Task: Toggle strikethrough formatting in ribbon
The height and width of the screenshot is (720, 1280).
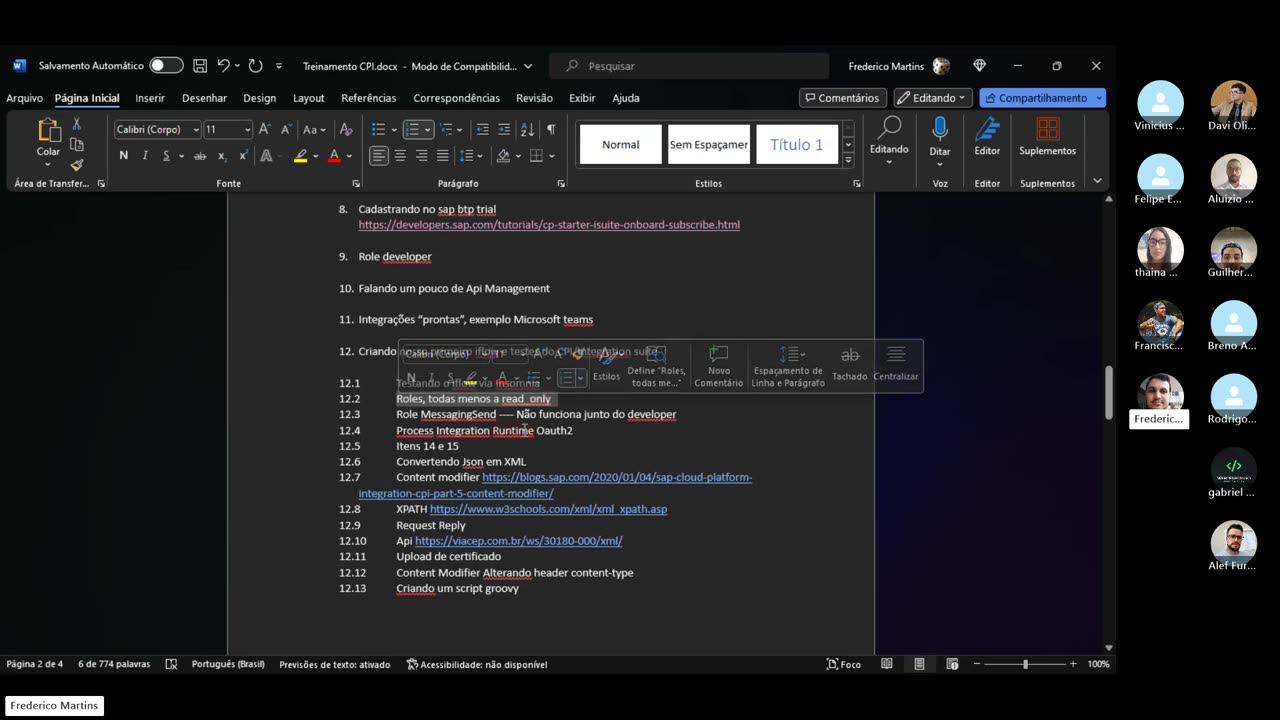Action: click(x=200, y=156)
